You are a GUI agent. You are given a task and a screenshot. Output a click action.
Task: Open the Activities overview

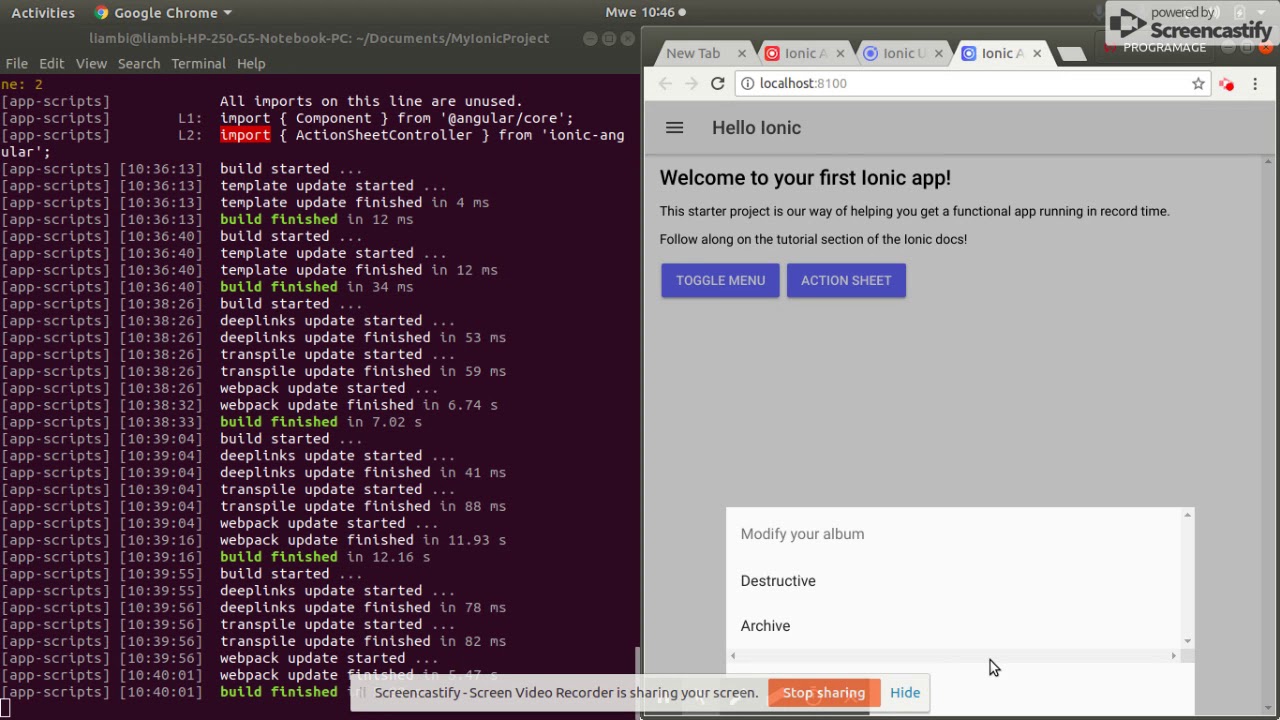point(43,12)
